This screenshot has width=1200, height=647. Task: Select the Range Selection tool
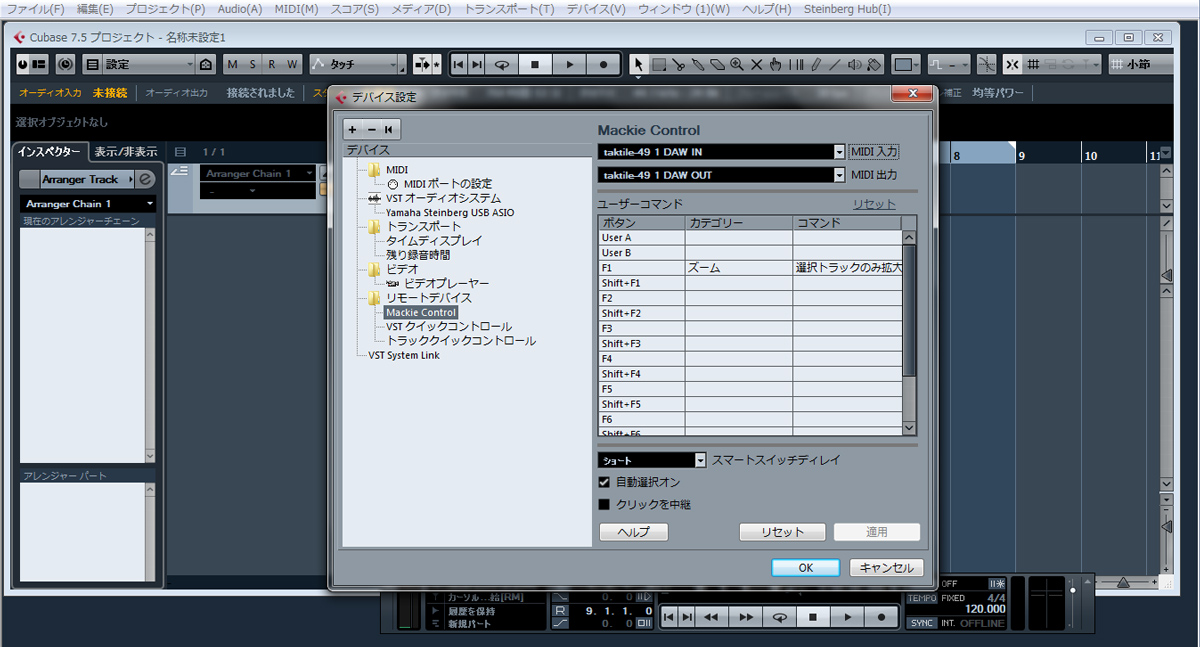tap(659, 64)
